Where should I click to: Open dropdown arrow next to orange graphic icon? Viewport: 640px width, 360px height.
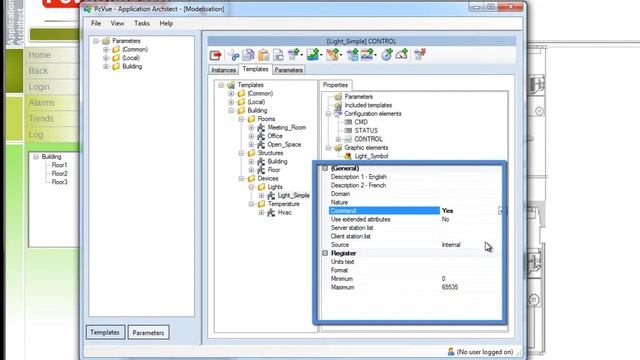point(340,55)
